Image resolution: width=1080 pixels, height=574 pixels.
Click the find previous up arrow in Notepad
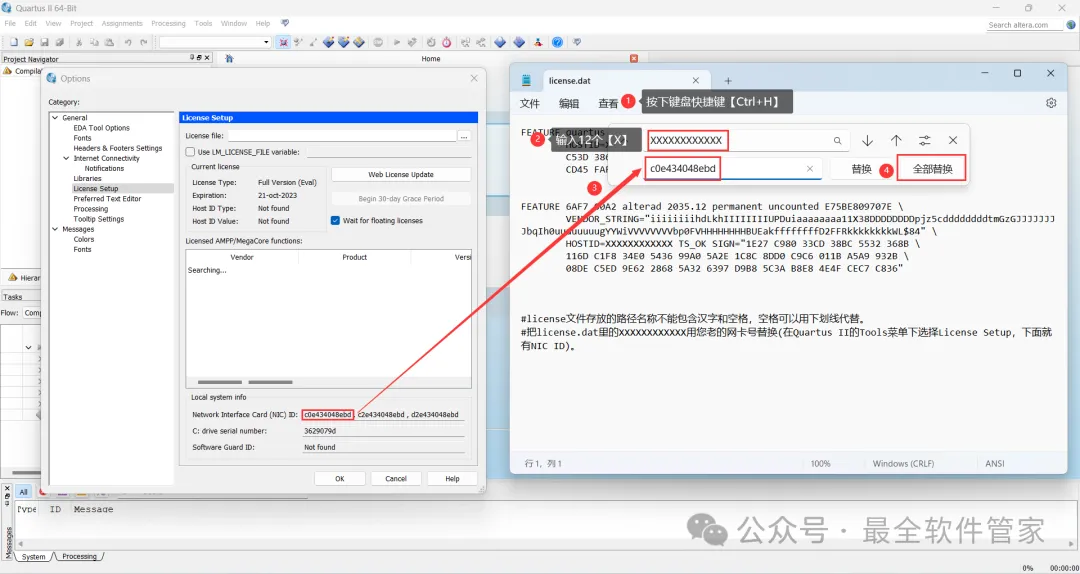point(895,141)
